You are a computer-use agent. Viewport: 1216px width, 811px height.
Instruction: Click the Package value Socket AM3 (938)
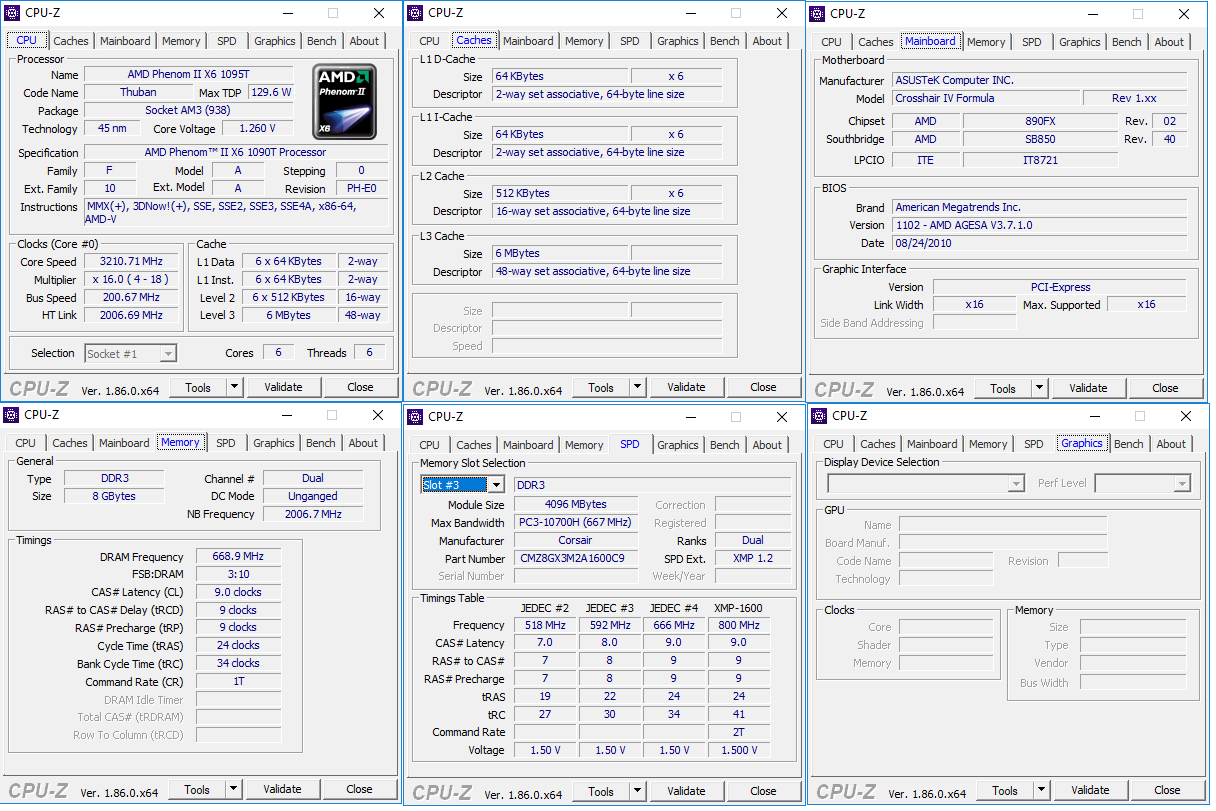pos(189,110)
